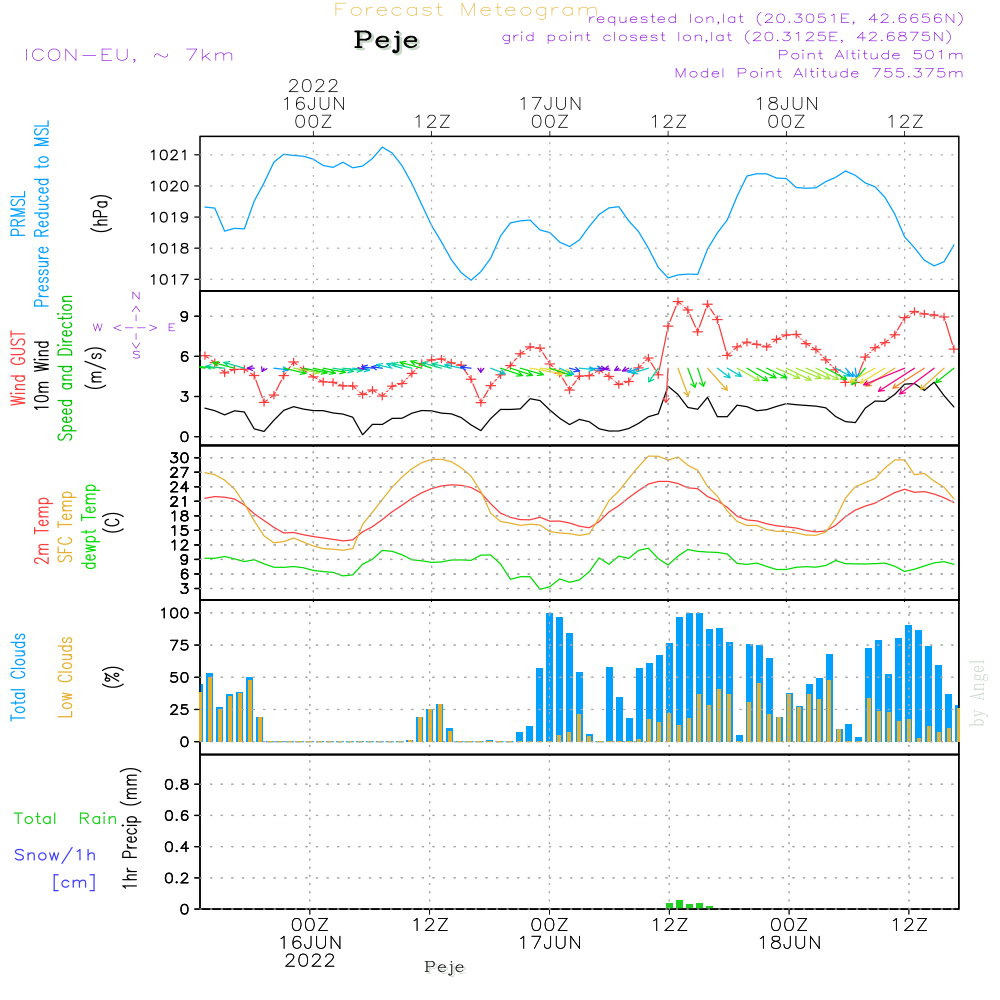Click the orange SFC Temp legend label

tap(66, 525)
